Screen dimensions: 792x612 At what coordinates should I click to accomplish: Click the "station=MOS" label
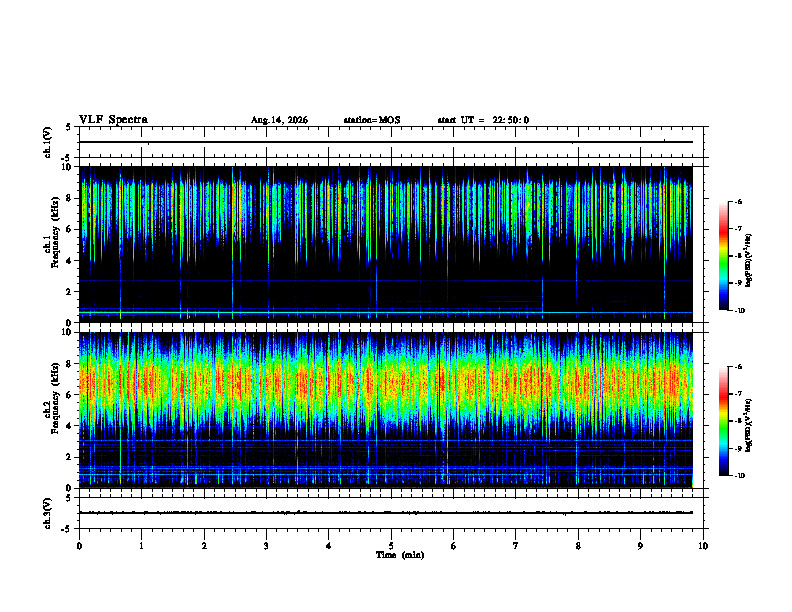(x=372, y=120)
